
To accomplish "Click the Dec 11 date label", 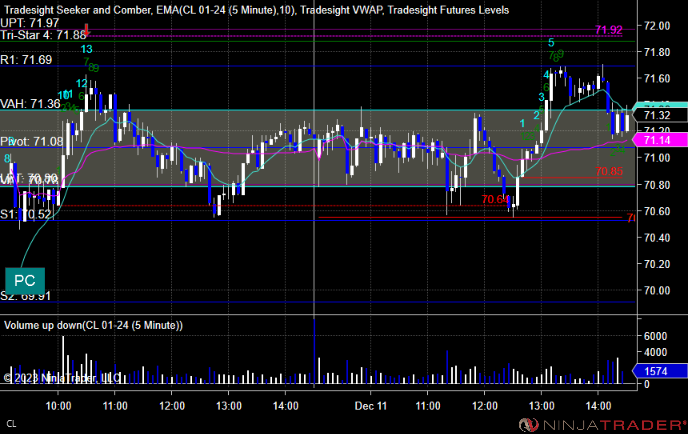I will tap(371, 406).
